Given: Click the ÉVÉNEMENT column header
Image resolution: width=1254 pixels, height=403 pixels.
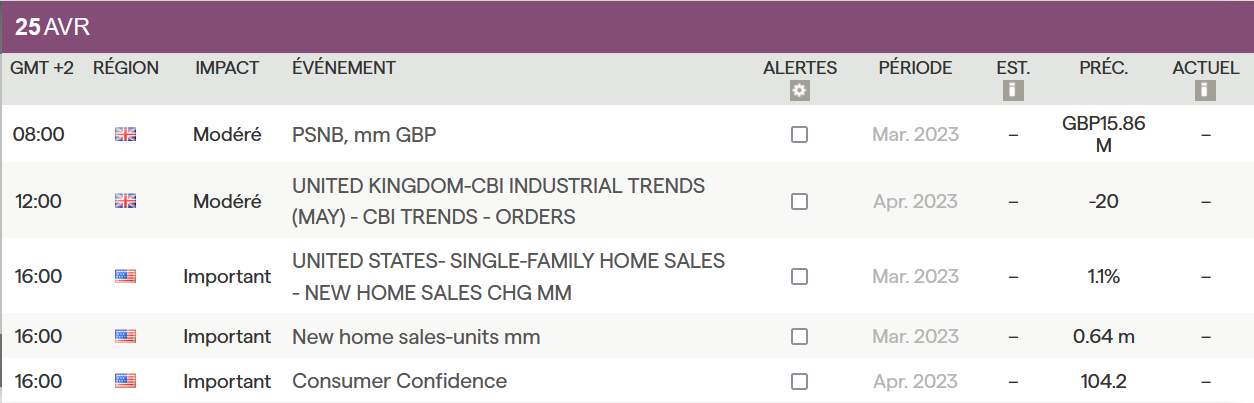Looking at the screenshot, I should [x=344, y=68].
